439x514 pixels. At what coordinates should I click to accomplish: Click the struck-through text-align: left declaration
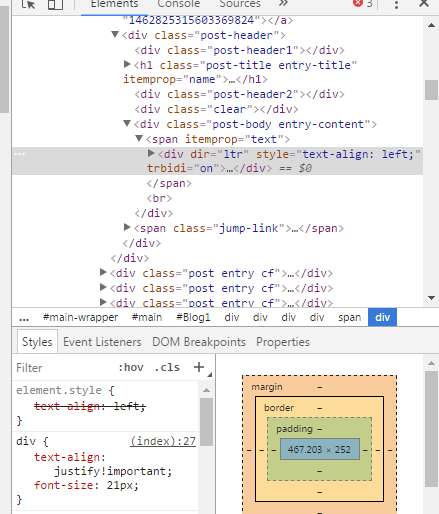point(90,406)
